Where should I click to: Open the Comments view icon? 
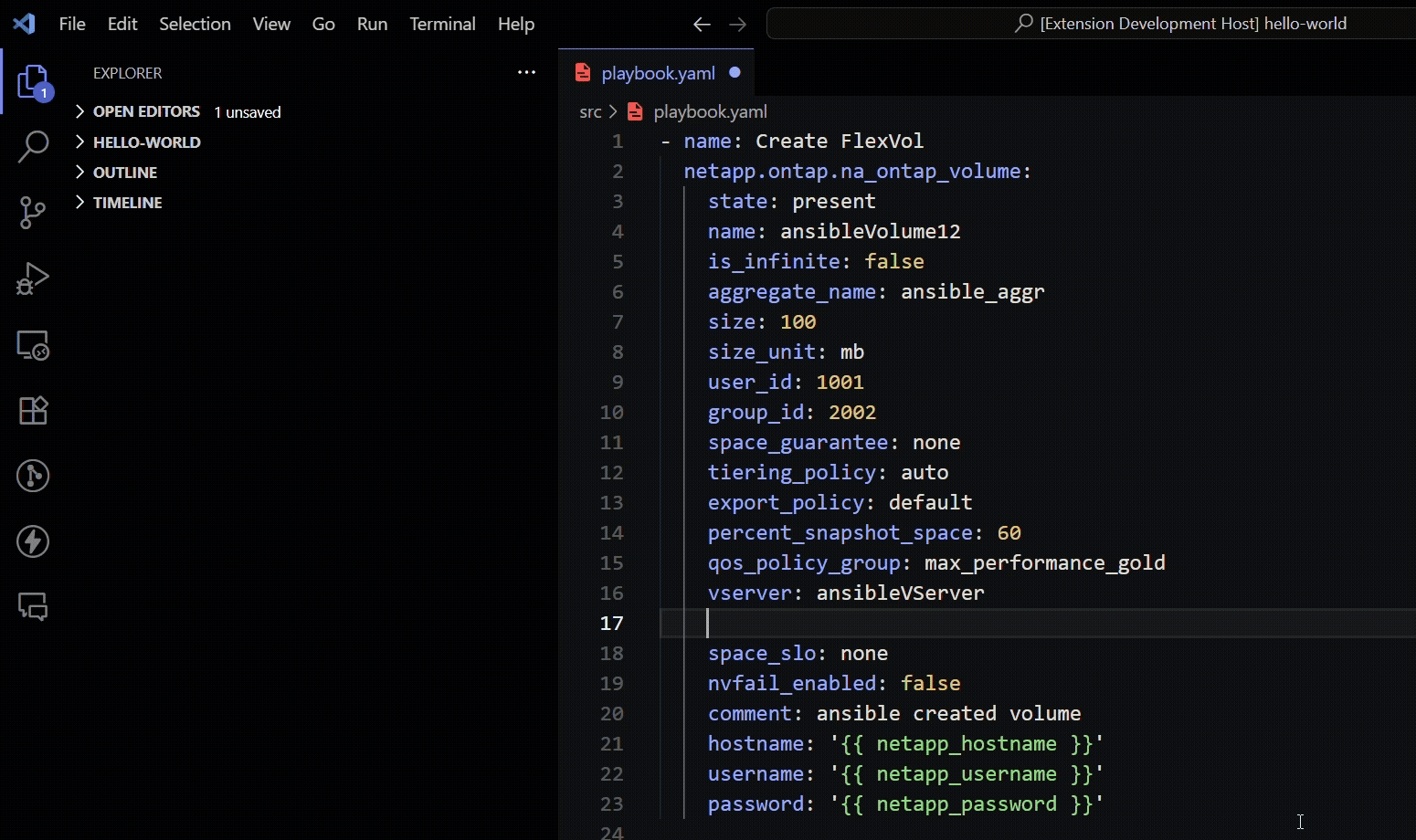(32, 606)
